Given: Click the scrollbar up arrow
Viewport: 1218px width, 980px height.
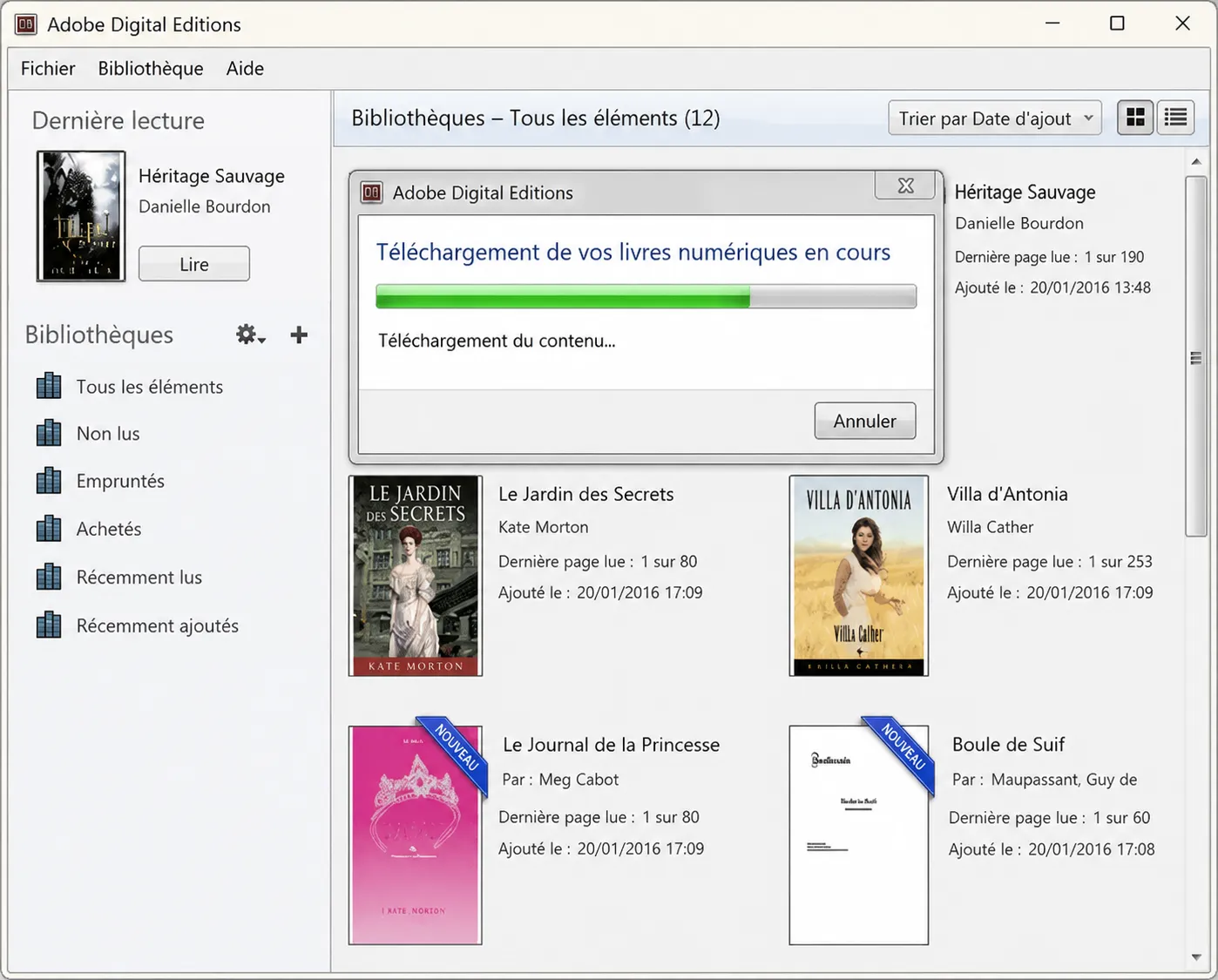Looking at the screenshot, I should coord(1195,161).
